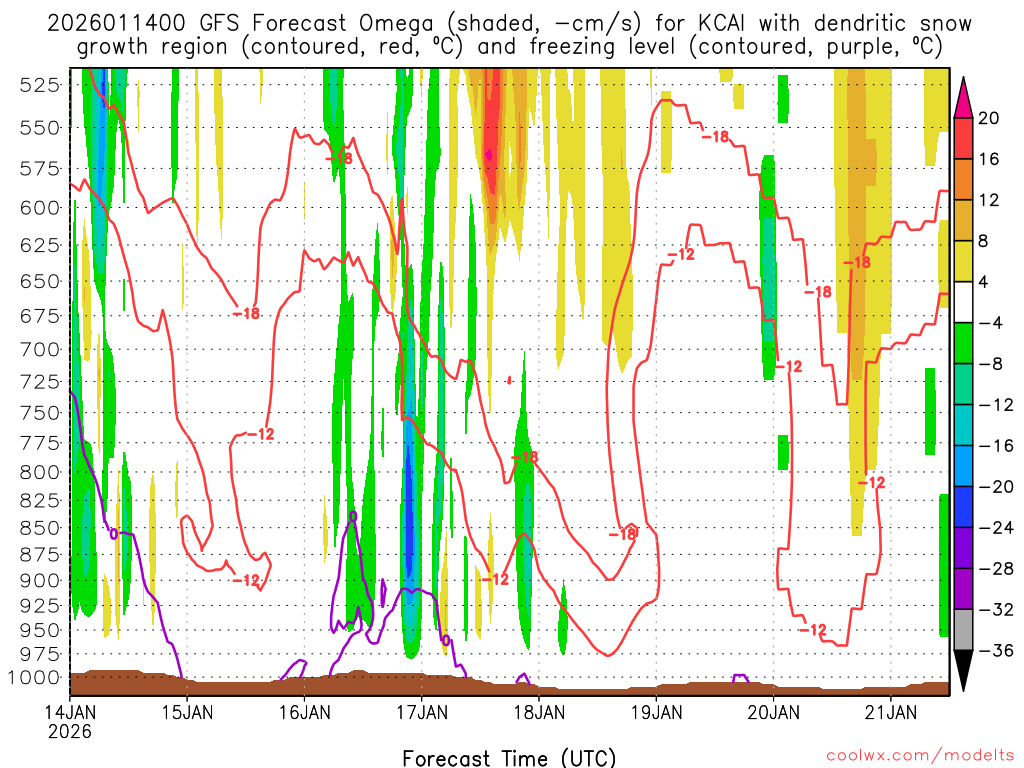This screenshot has width=1024, height=768.
Task: Click the 550 pressure level label
Action: [40, 127]
